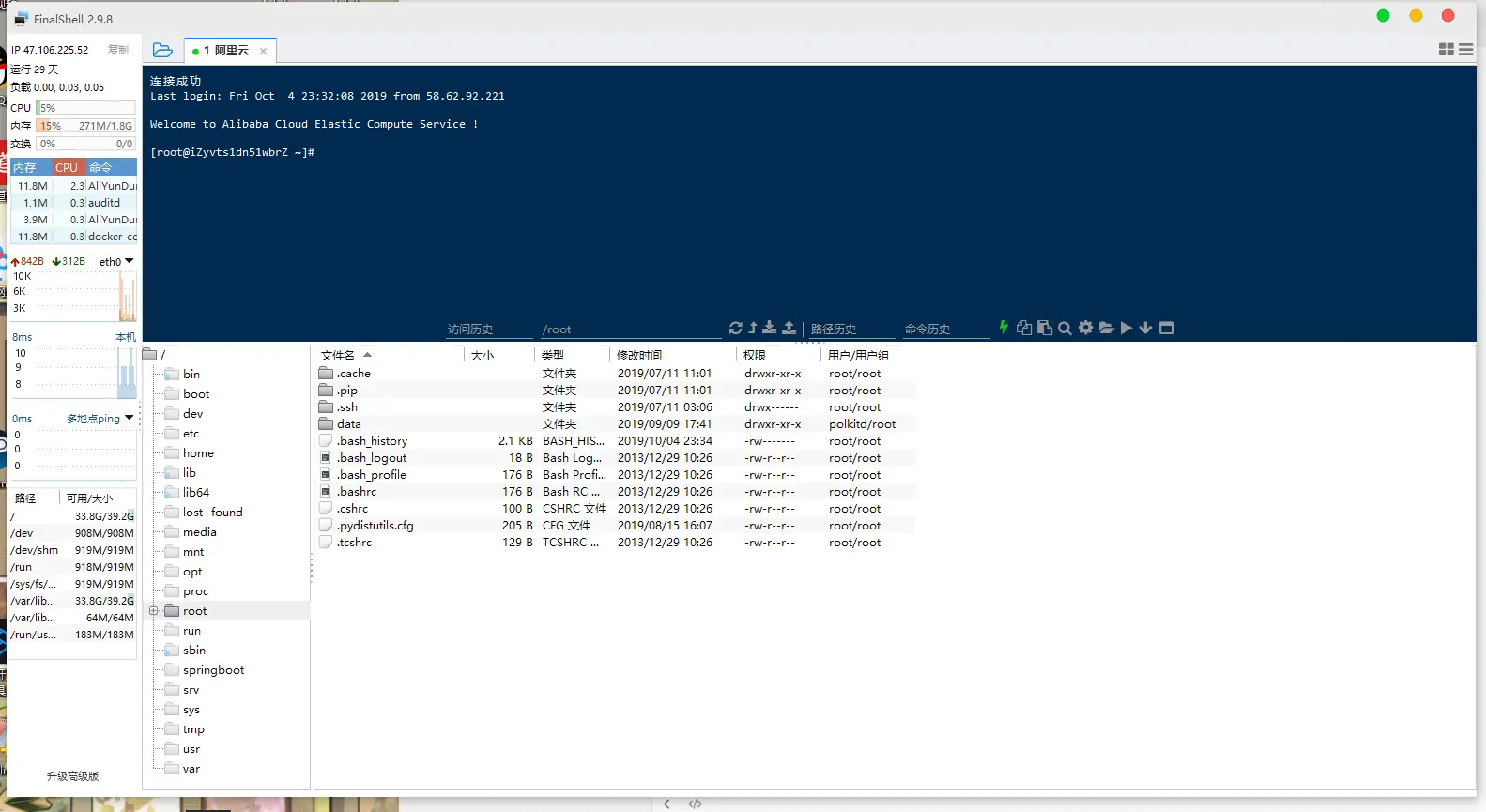Click the fullscreen window icon

click(x=1167, y=328)
